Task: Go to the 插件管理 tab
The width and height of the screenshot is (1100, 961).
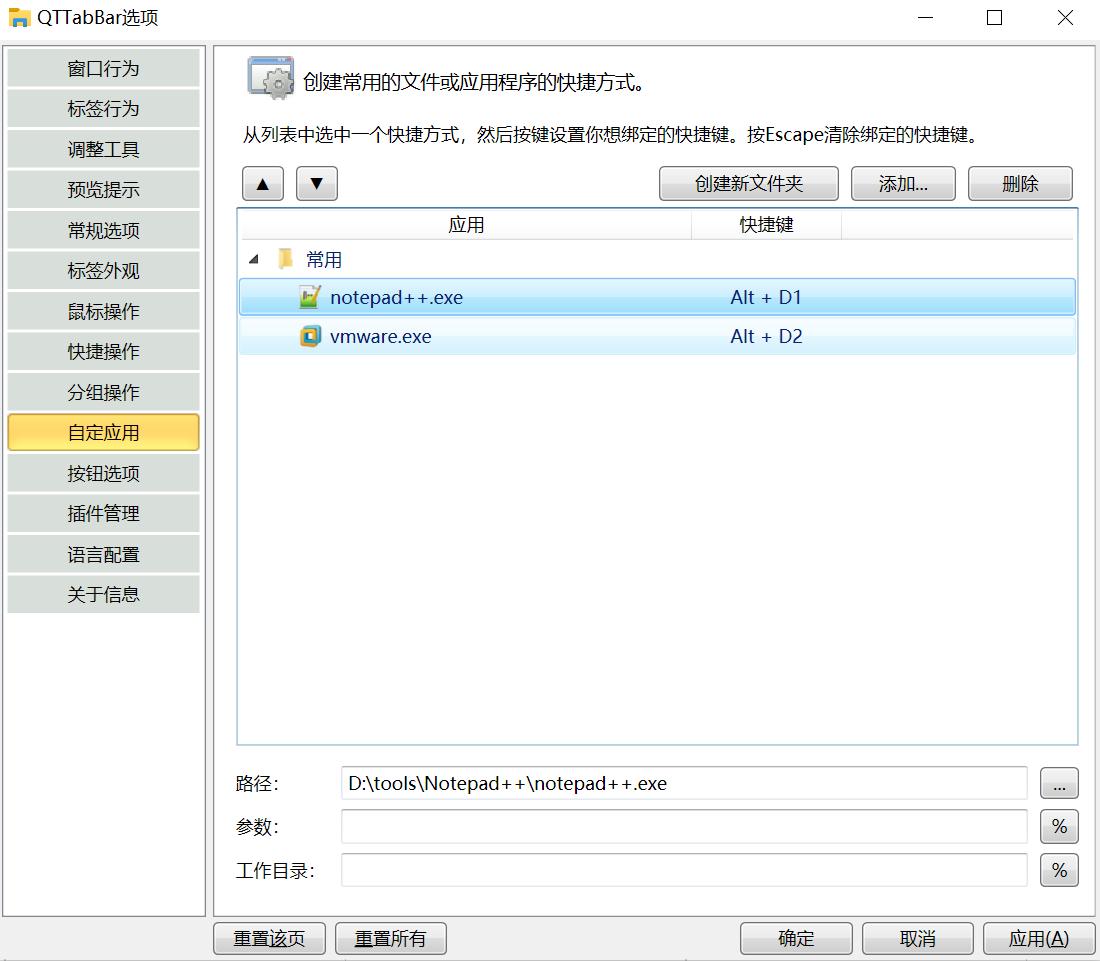Action: tap(103, 513)
